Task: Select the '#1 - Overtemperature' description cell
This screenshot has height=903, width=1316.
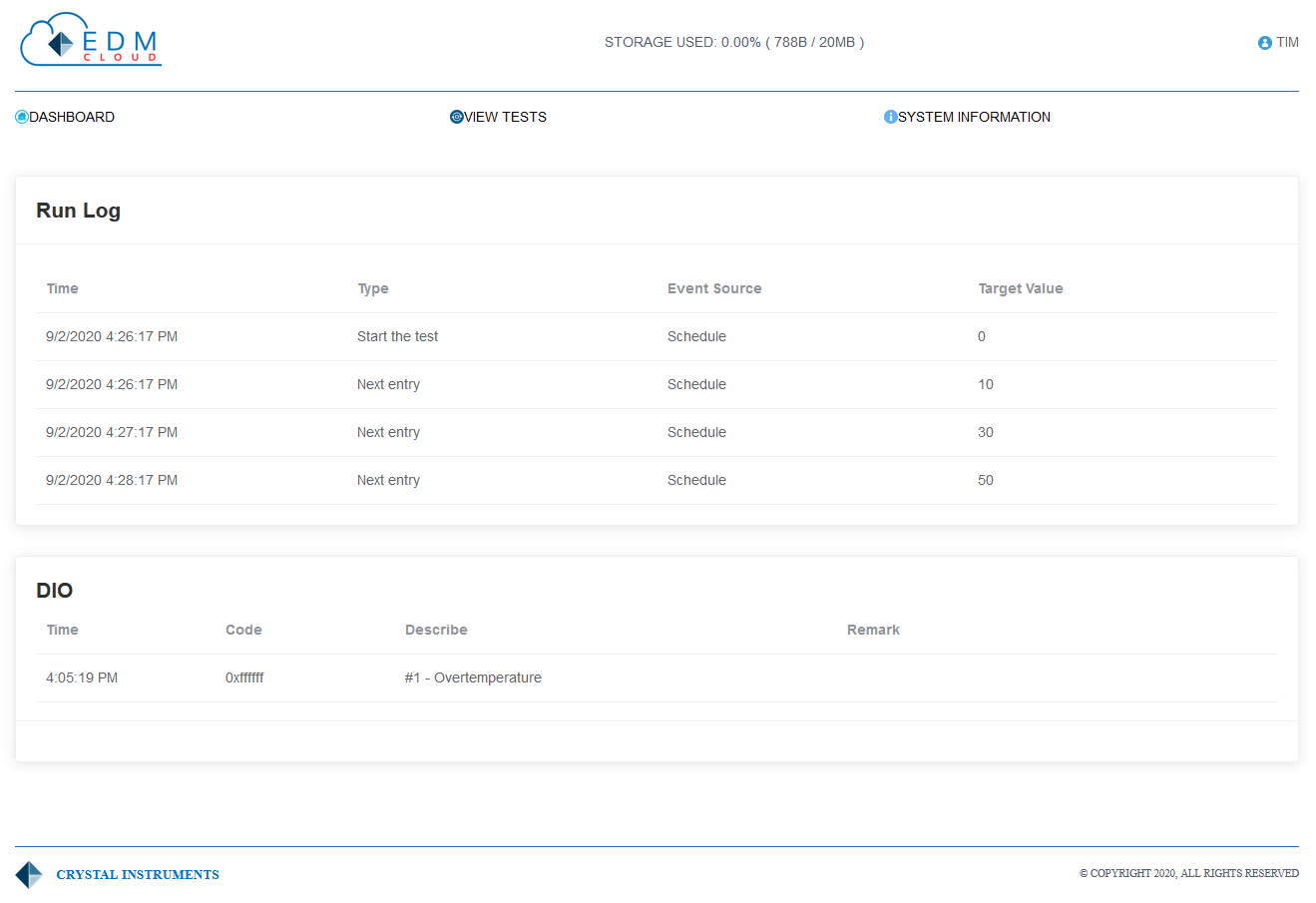Action: pos(473,677)
